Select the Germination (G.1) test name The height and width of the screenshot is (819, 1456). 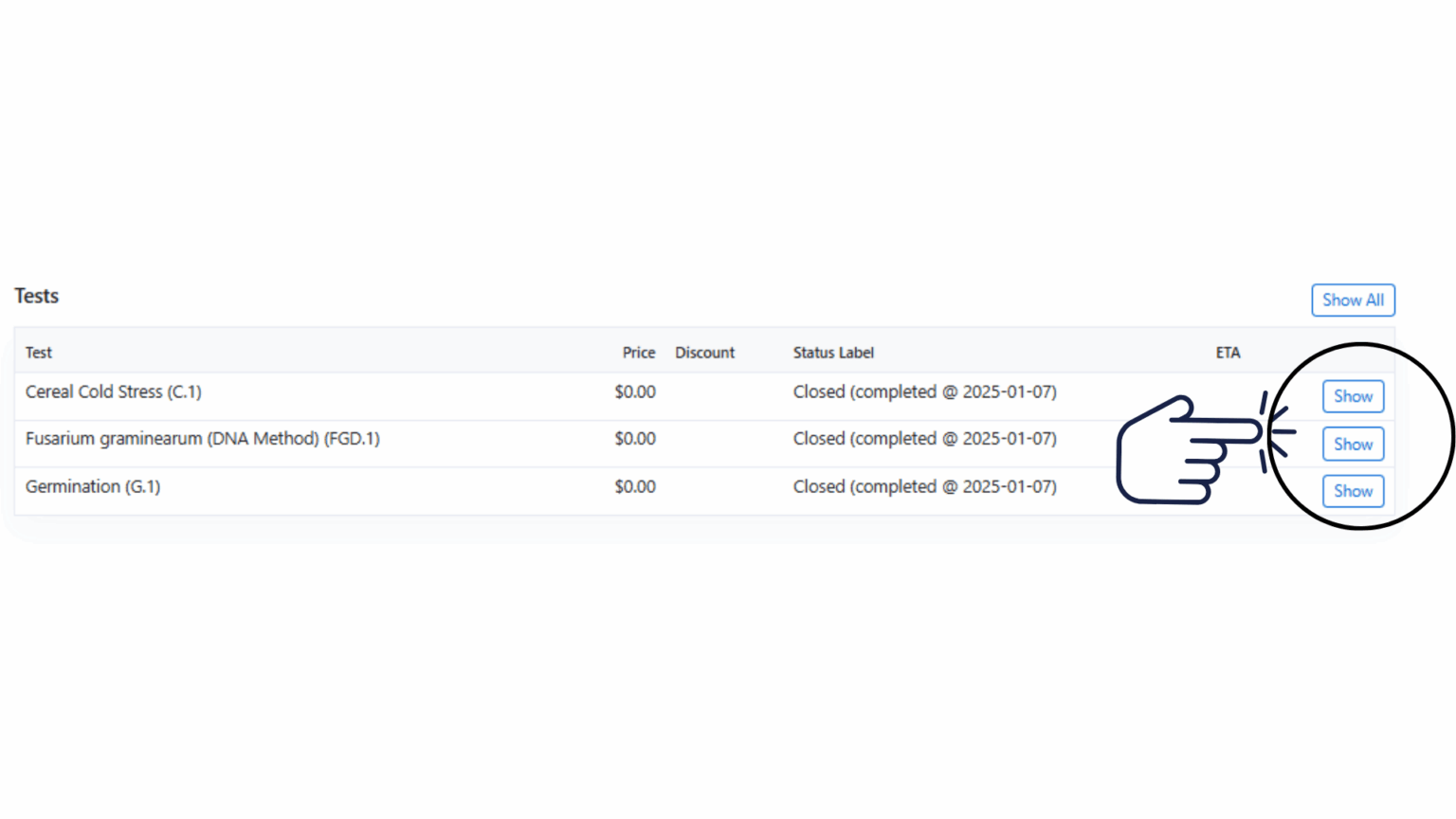pos(93,486)
